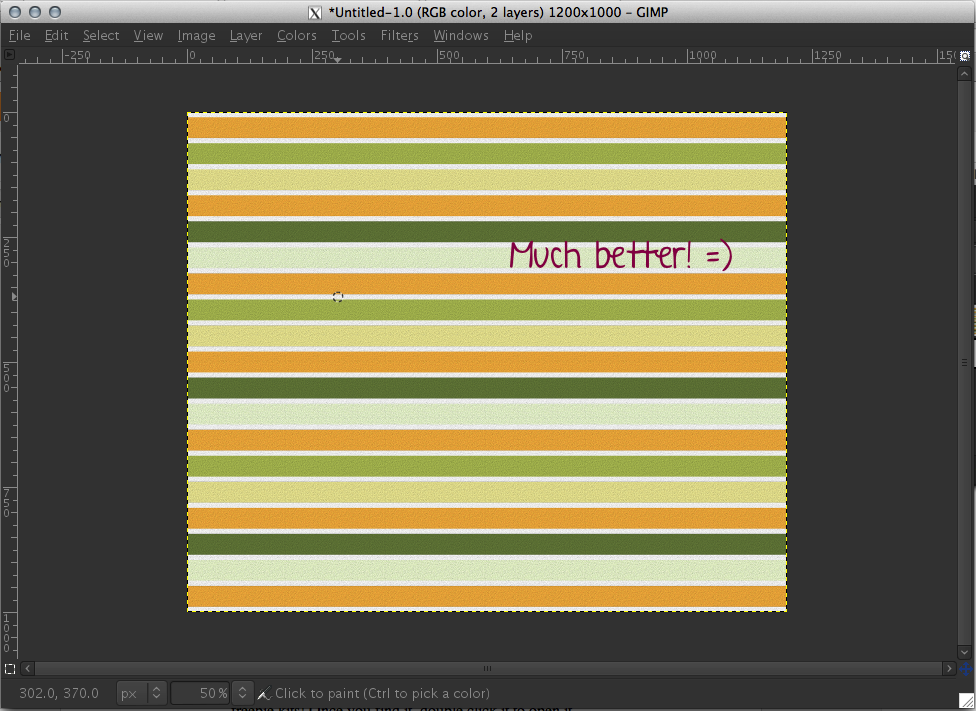
Task: Click the pointer coordinates display in status bar
Action: (x=60, y=693)
